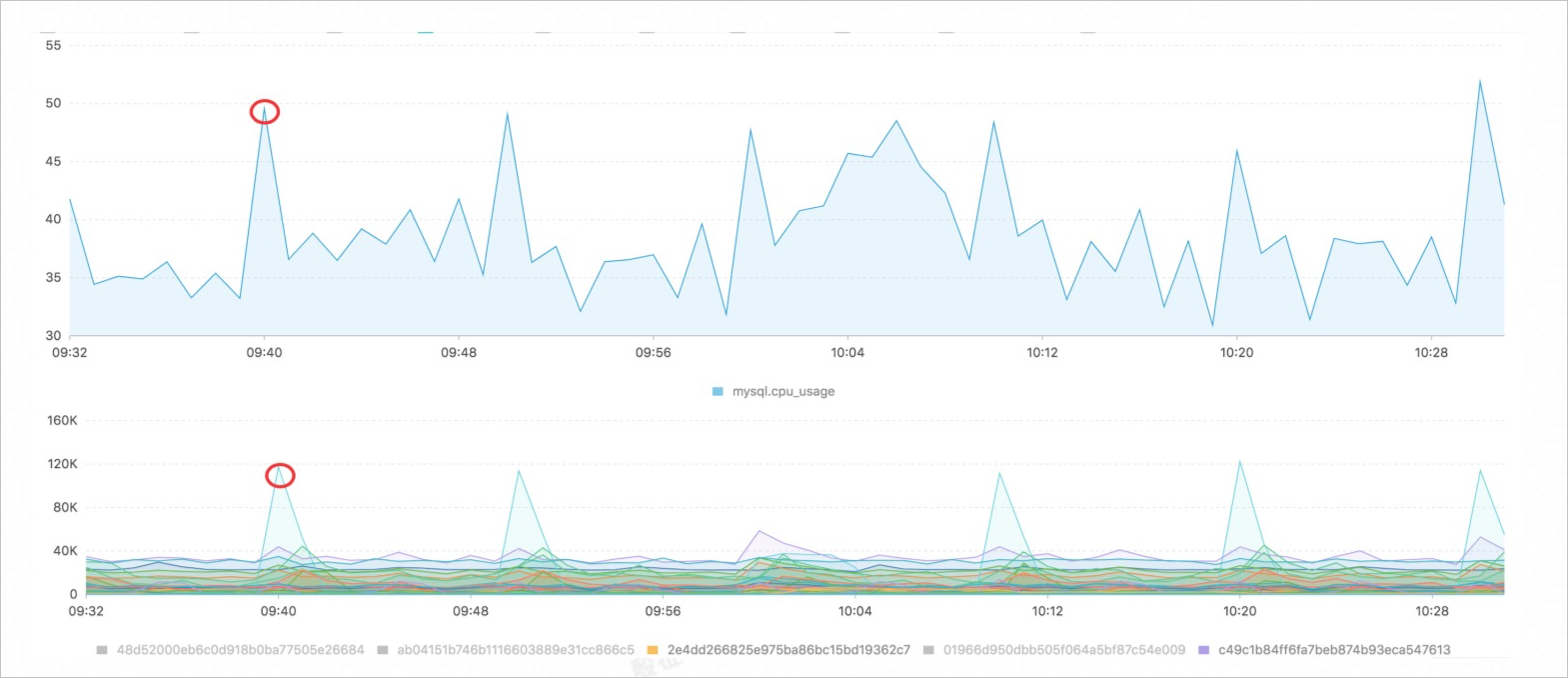
Task: Click the orange legend swatch for 2e4dd266…
Action: pos(653,650)
